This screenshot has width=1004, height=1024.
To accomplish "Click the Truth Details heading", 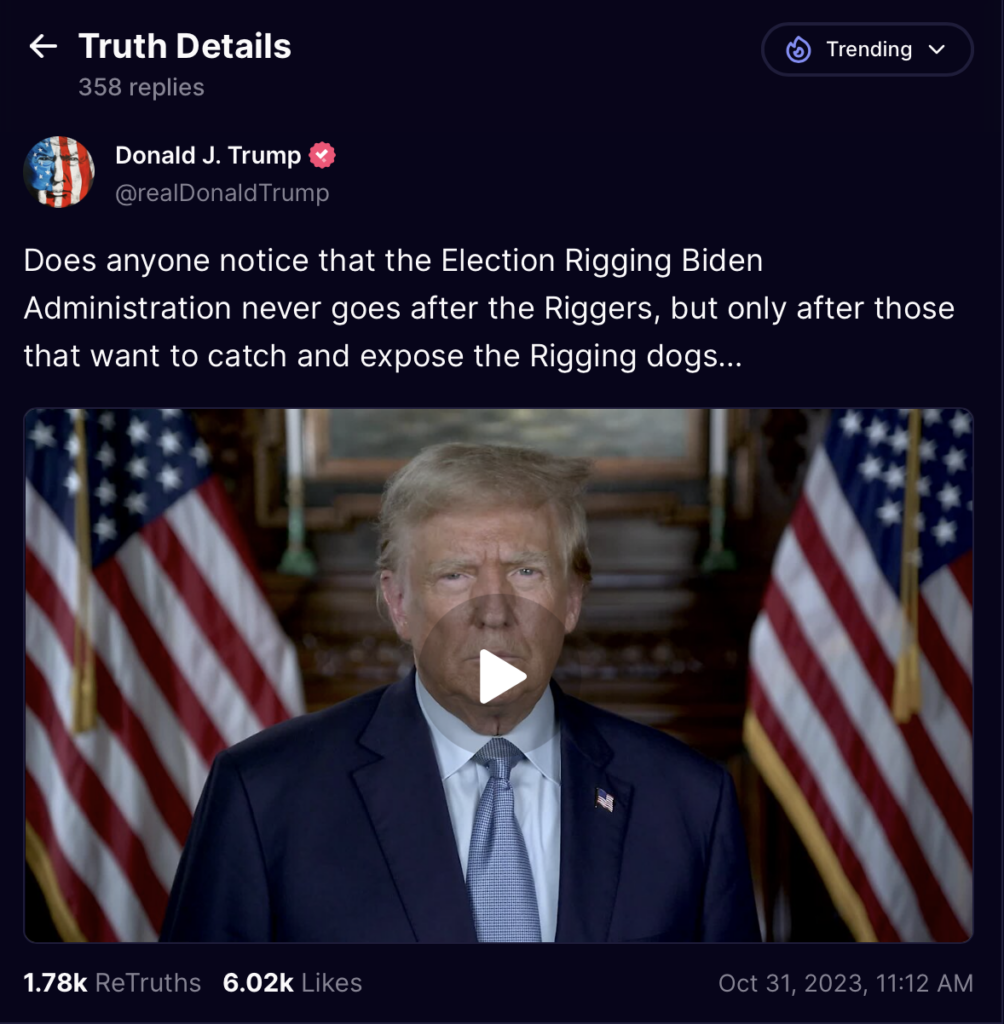I will [x=185, y=46].
